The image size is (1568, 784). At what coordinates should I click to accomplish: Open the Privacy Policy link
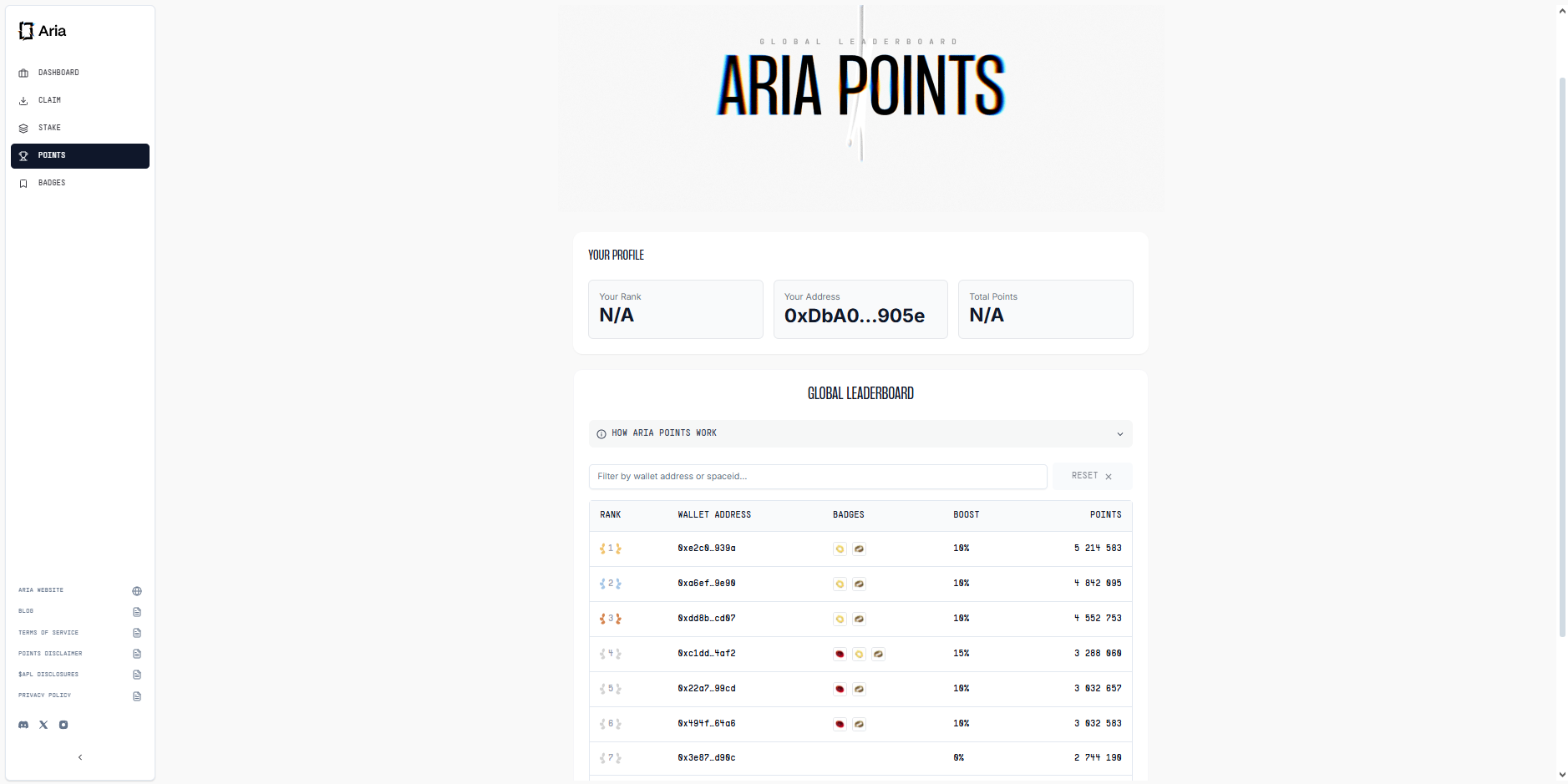coord(45,695)
